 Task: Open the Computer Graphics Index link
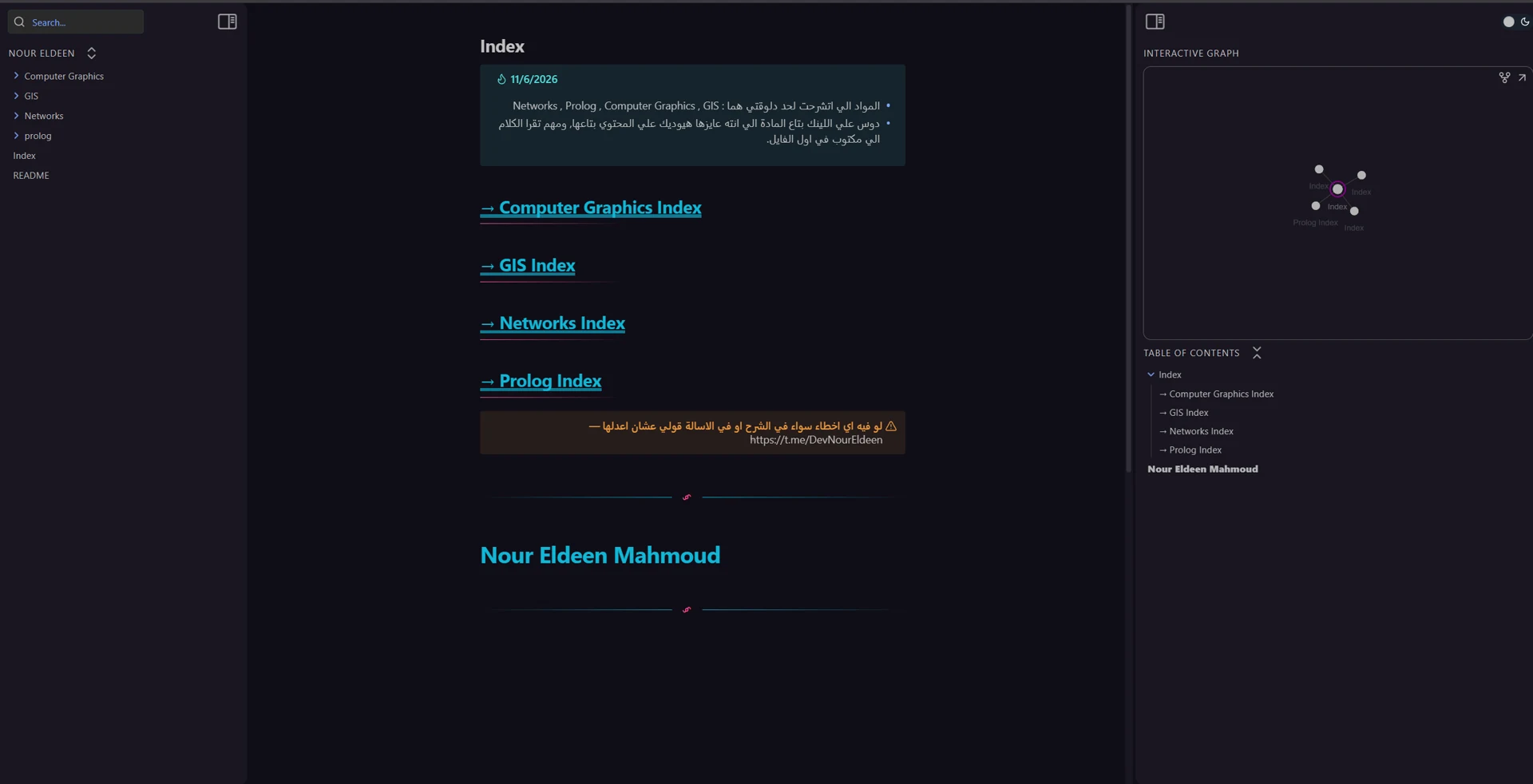pyautogui.click(x=591, y=208)
